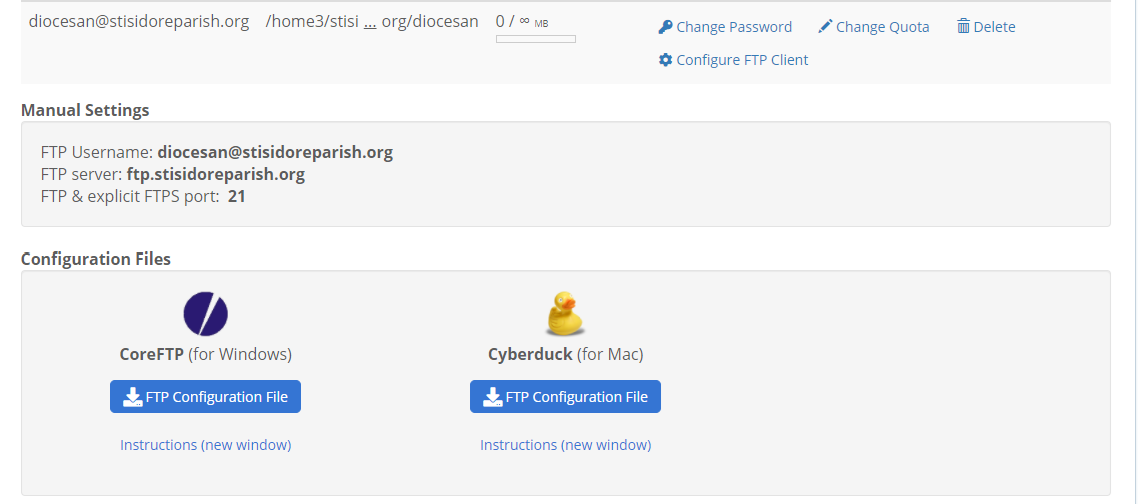Screen dimensions: 1138x504
Task: Click the ftp.stisidoreparish.org server text
Action: (x=215, y=174)
